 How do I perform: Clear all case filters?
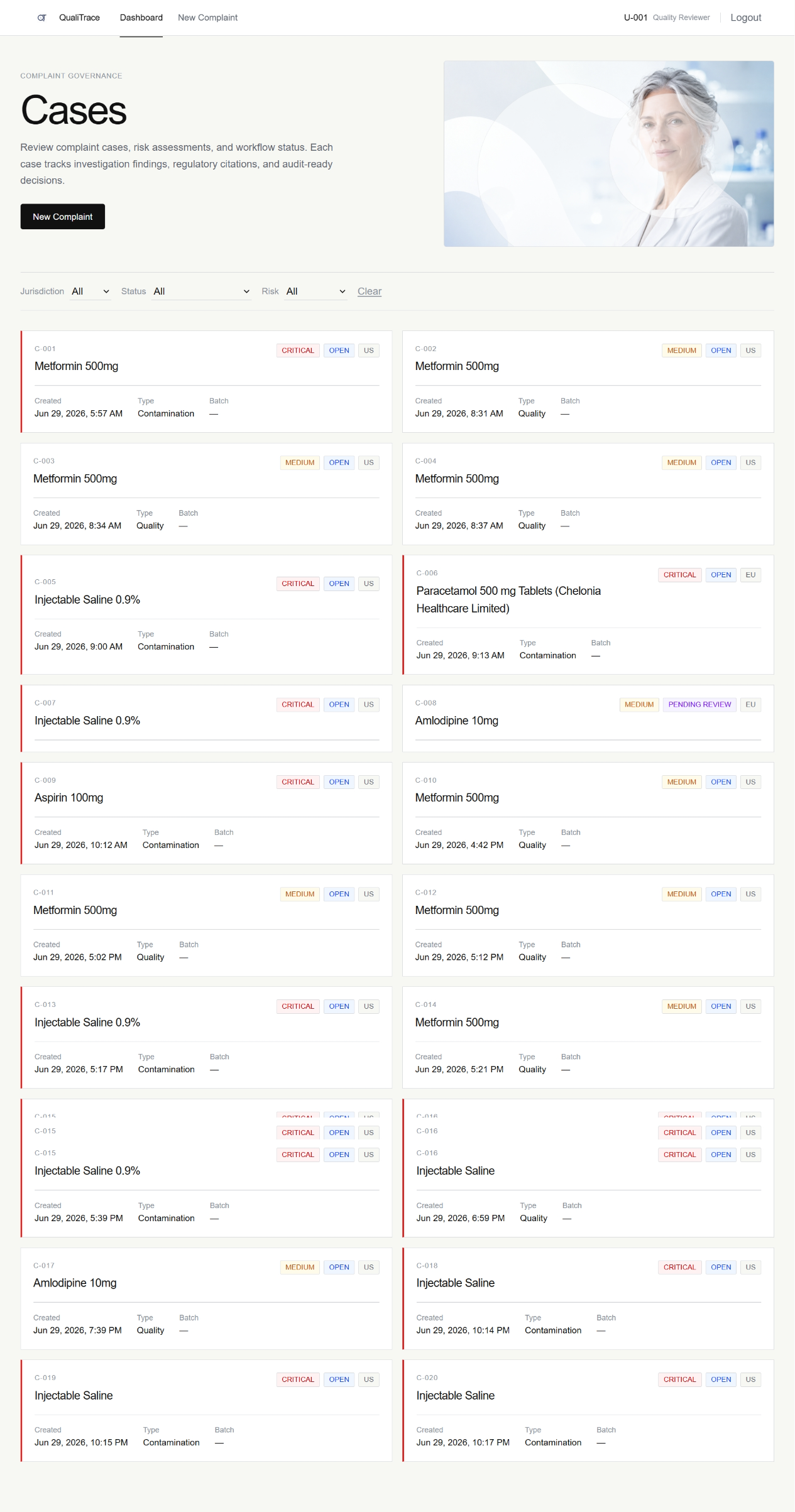pos(370,291)
